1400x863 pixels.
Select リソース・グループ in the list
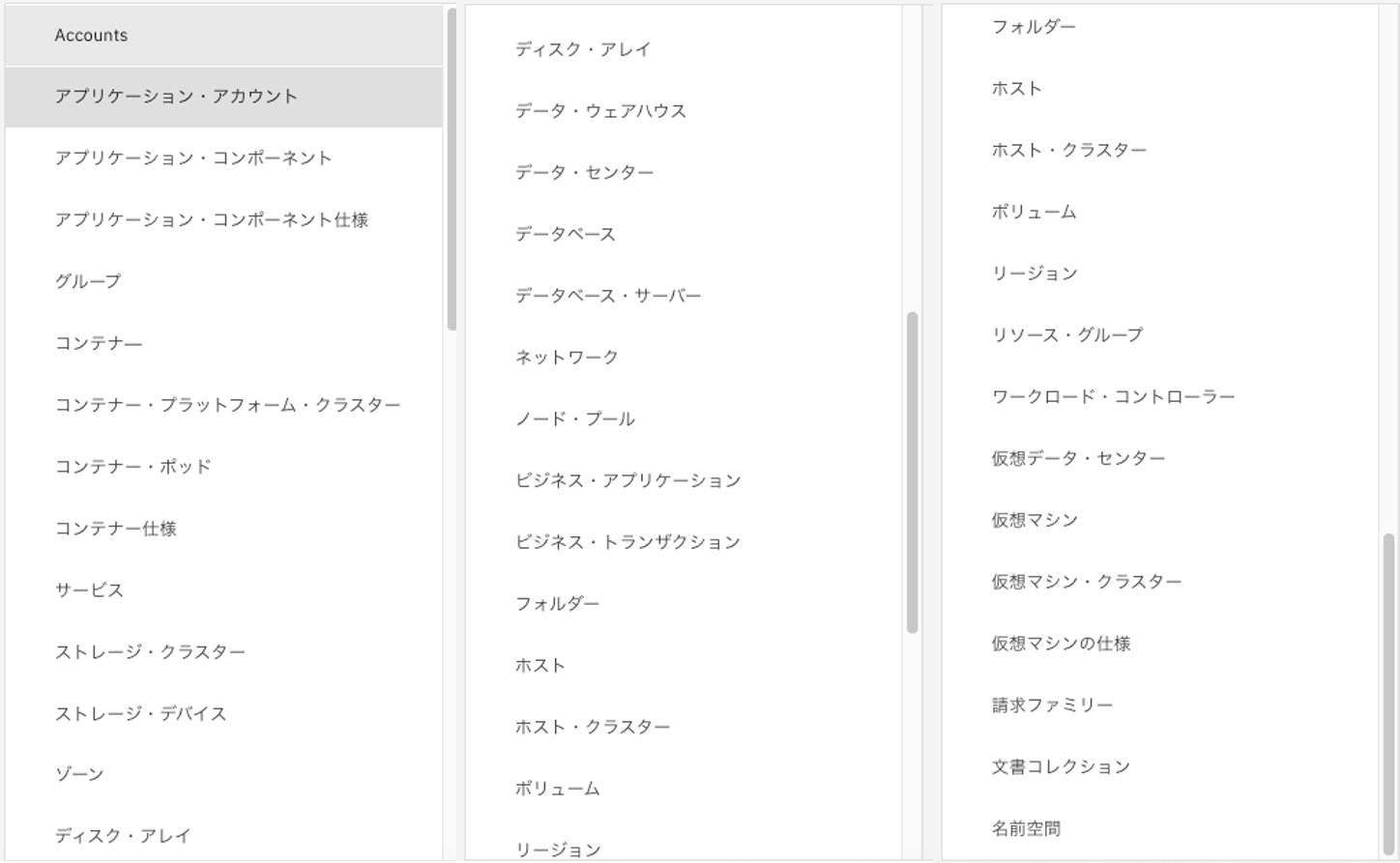coord(1066,335)
